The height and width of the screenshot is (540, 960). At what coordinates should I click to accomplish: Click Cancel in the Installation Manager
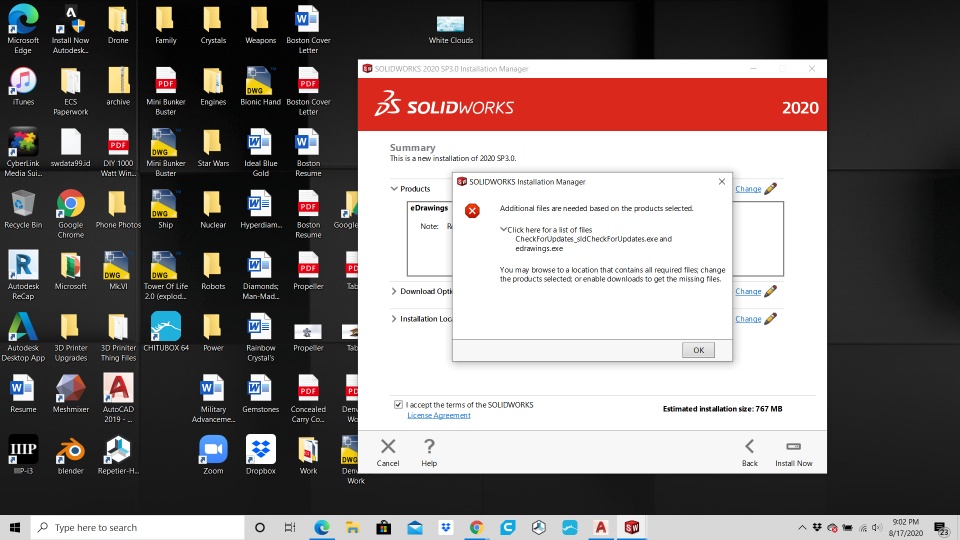(388, 452)
